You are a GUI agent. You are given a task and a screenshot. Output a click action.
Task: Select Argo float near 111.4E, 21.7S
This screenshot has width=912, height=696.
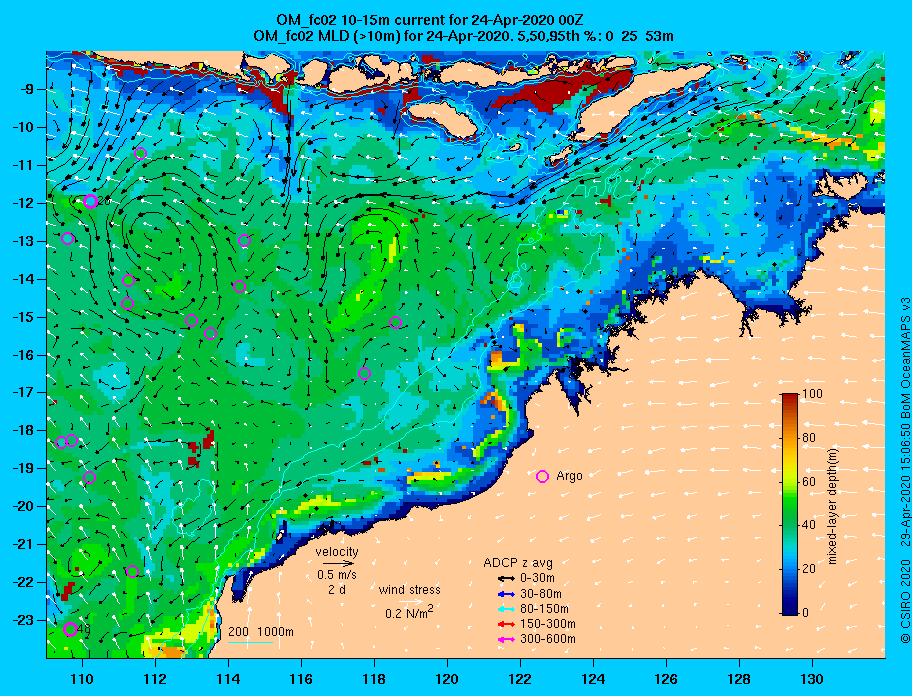(x=132, y=571)
